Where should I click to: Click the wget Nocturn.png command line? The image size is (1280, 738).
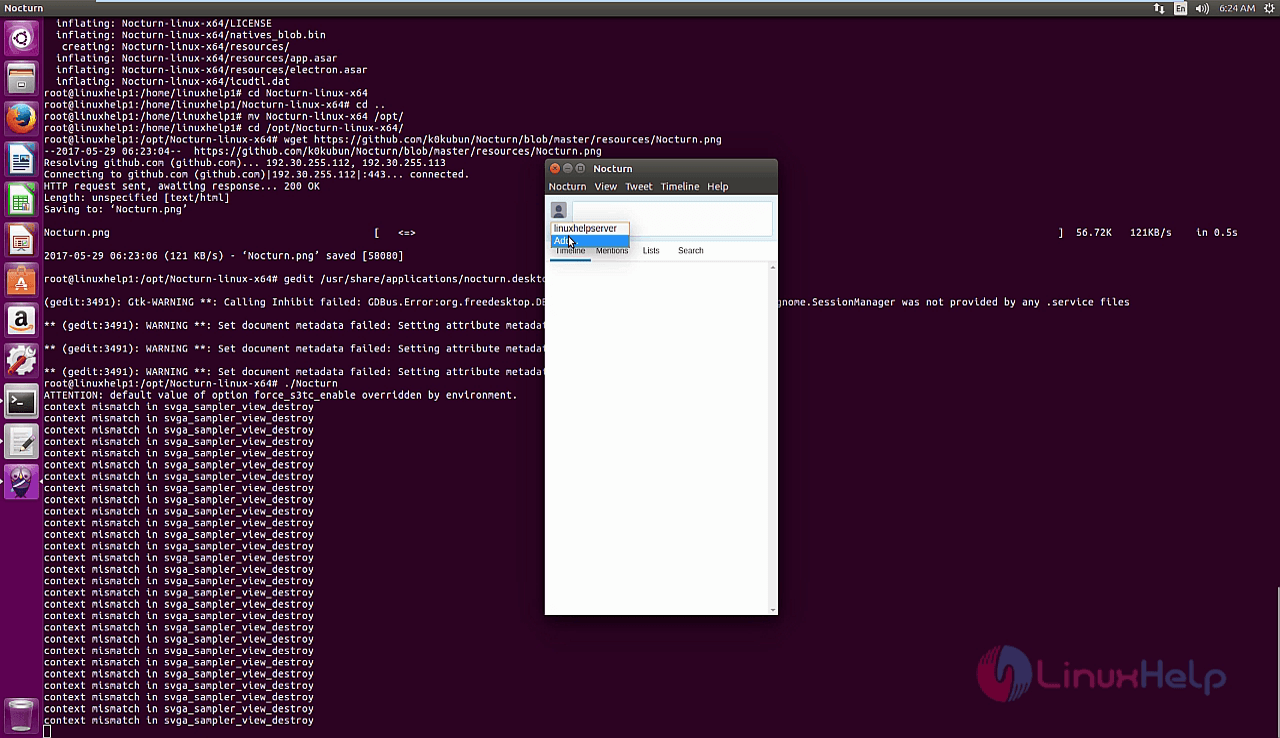point(383,140)
